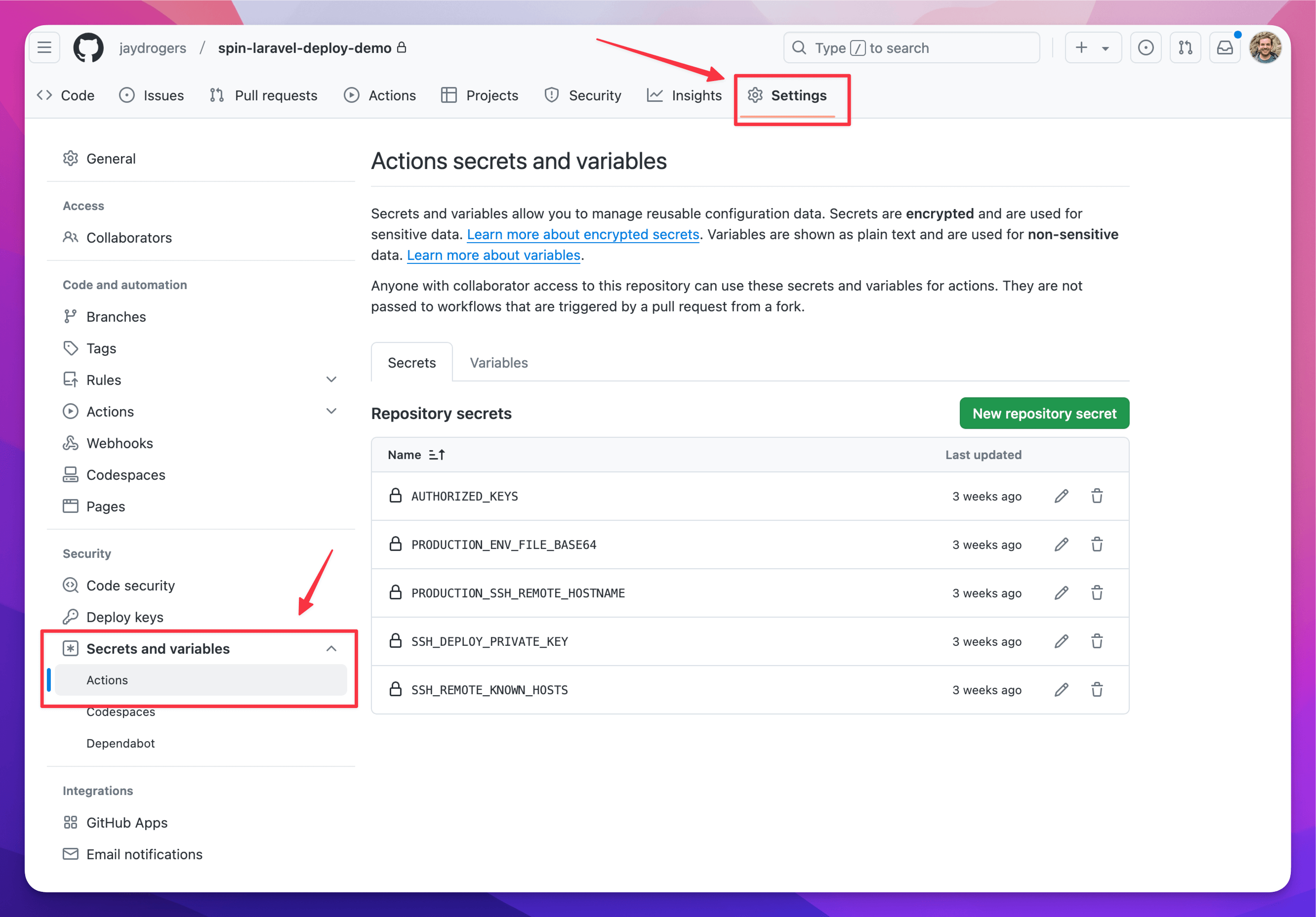The height and width of the screenshot is (917, 1316).
Task: Click the plus create new icon
Action: (1081, 47)
